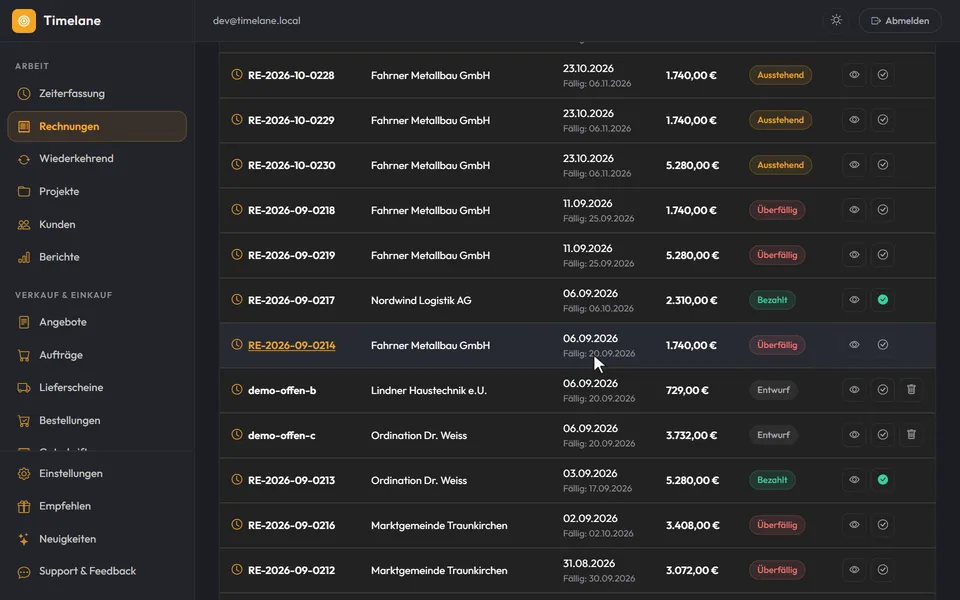
Task: View invoice RE-2026-10-0230 with eye icon
Action: pos(854,165)
